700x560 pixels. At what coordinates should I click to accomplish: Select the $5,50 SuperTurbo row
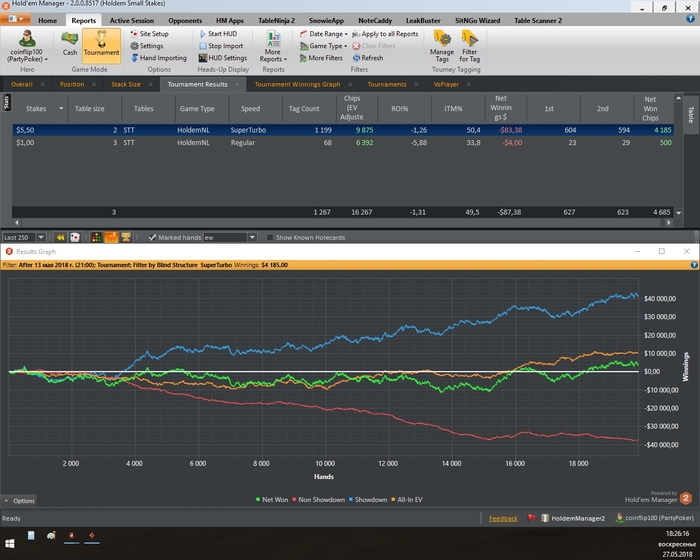(342, 130)
